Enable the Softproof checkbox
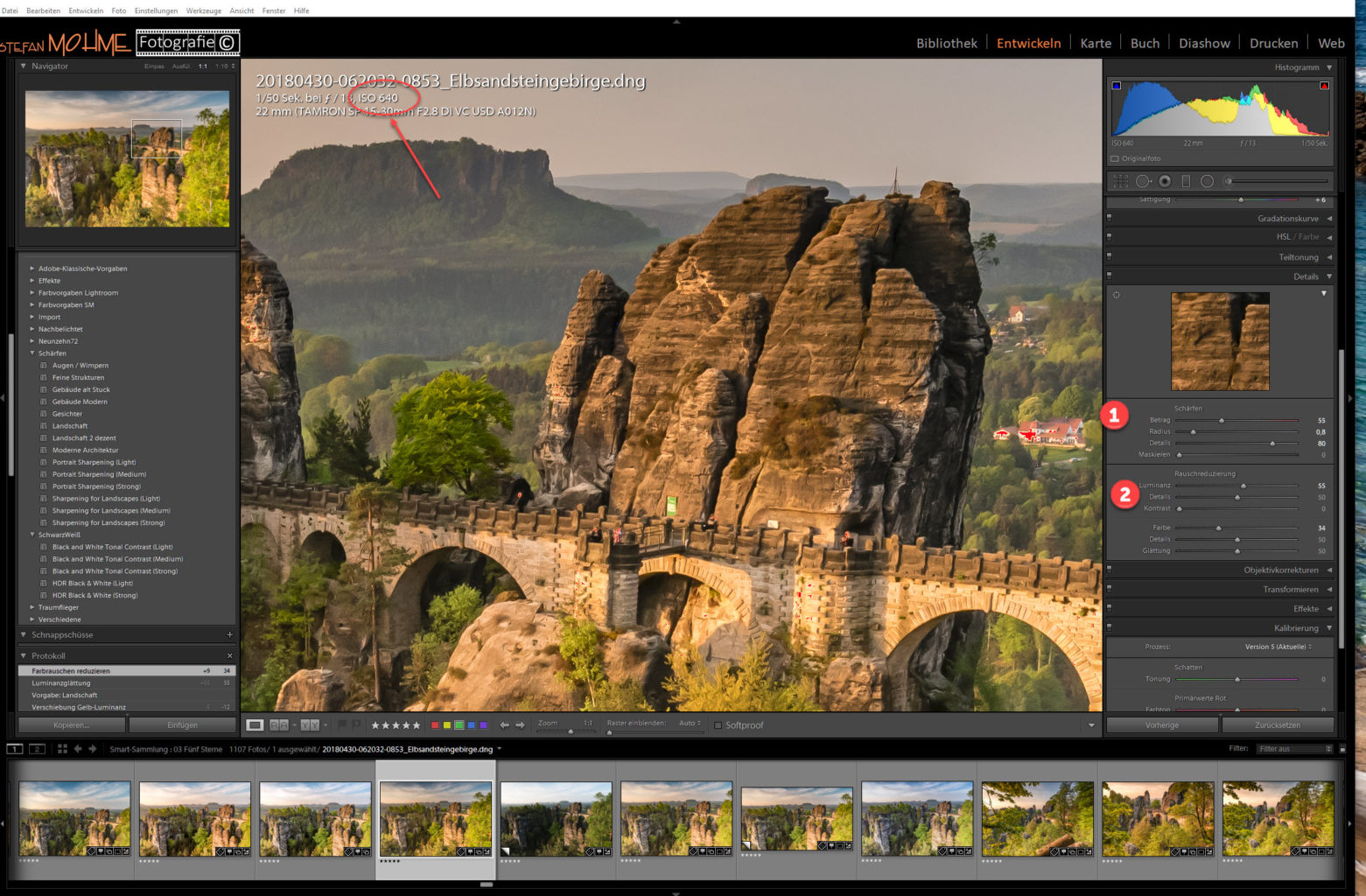This screenshot has width=1366, height=896. point(718,725)
